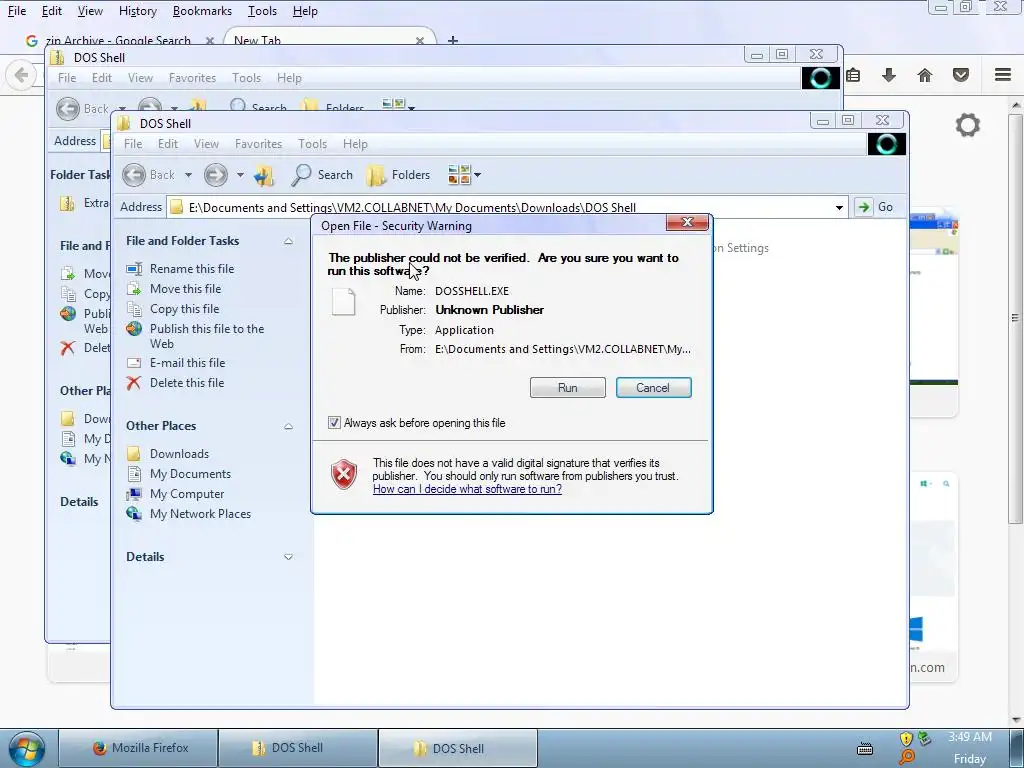This screenshot has width=1024, height=768.
Task: Click the Forward arrow in front DOS Shell window
Action: [x=216, y=175]
